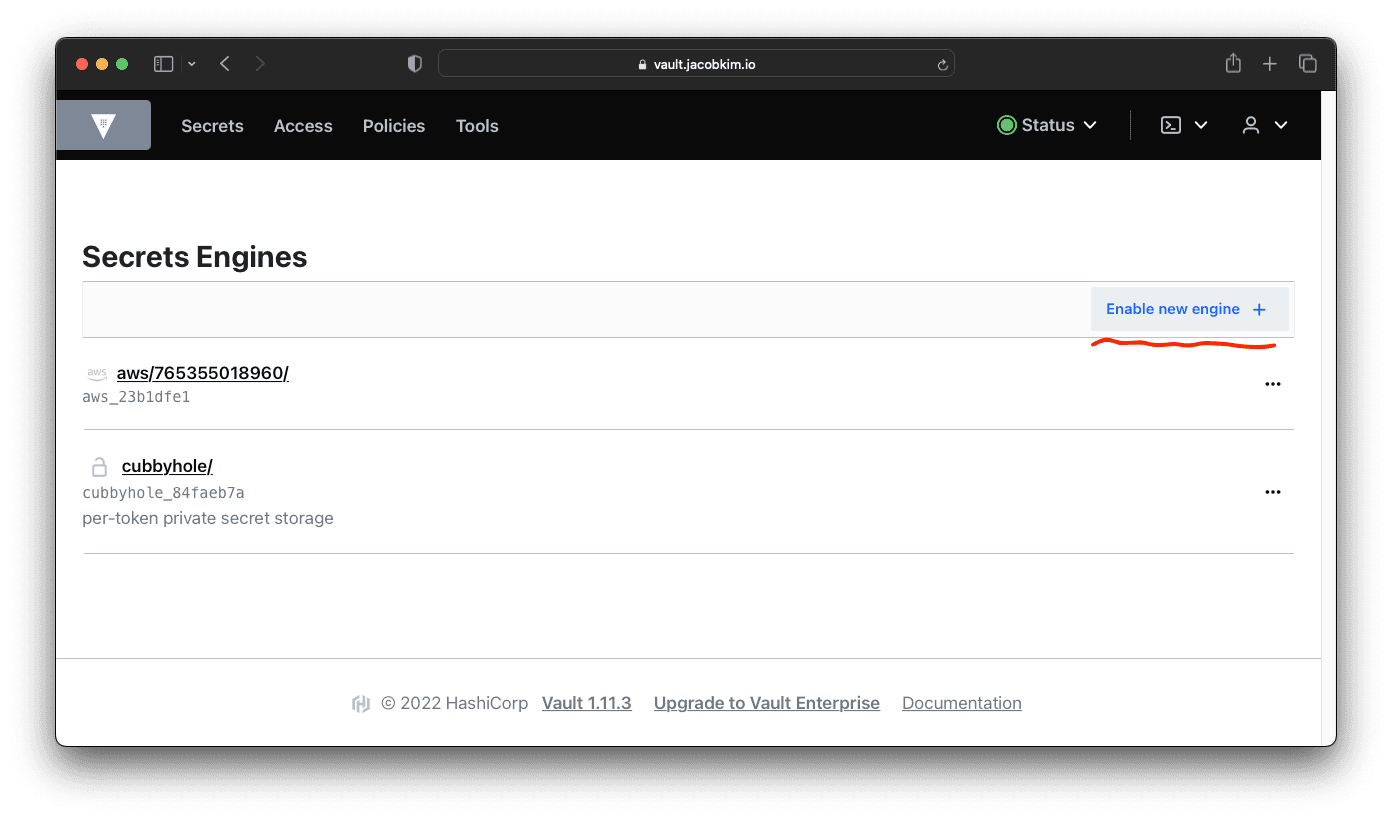
Task: Reload the page with refresh icon
Action: coord(941,65)
